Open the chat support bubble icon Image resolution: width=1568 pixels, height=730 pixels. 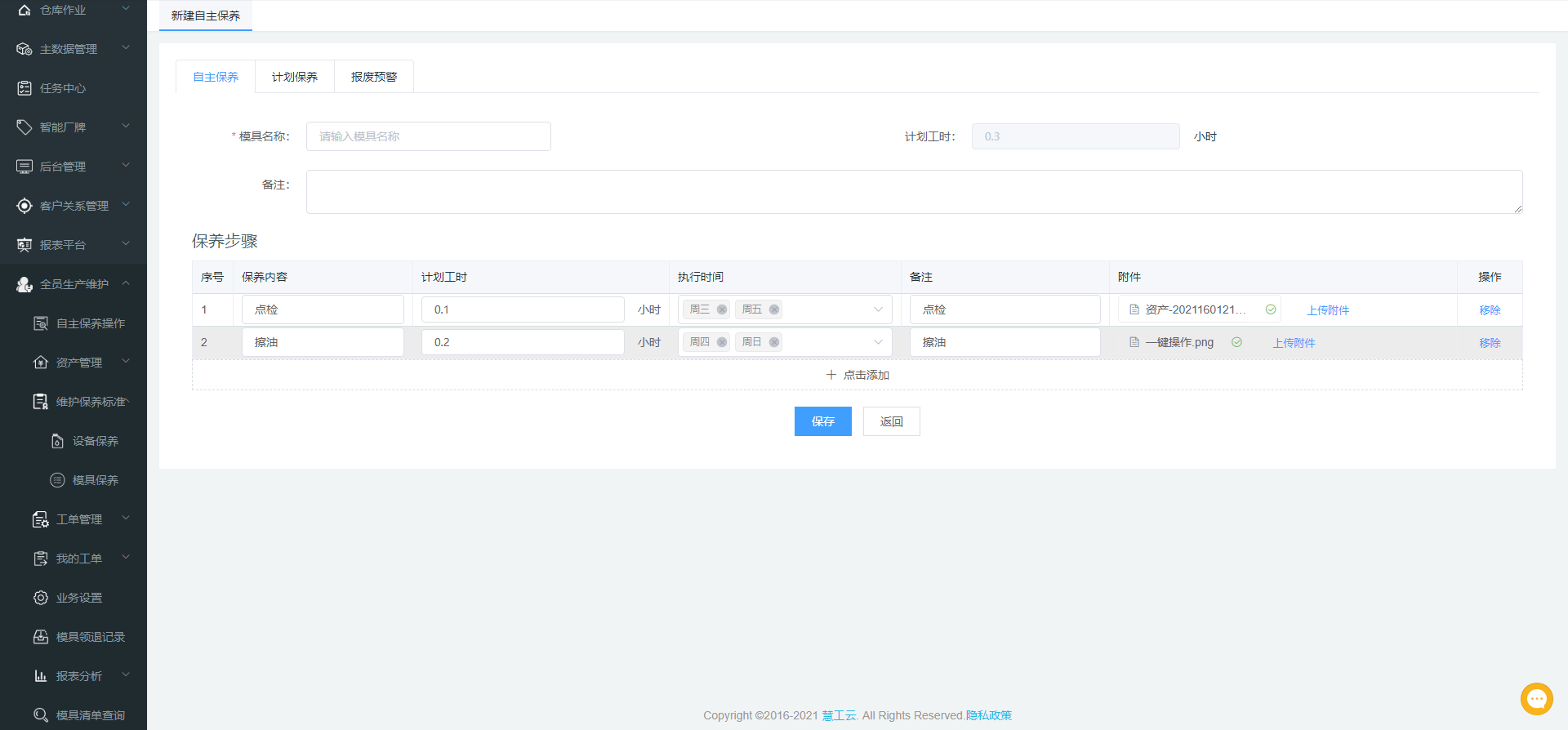pos(1536,698)
